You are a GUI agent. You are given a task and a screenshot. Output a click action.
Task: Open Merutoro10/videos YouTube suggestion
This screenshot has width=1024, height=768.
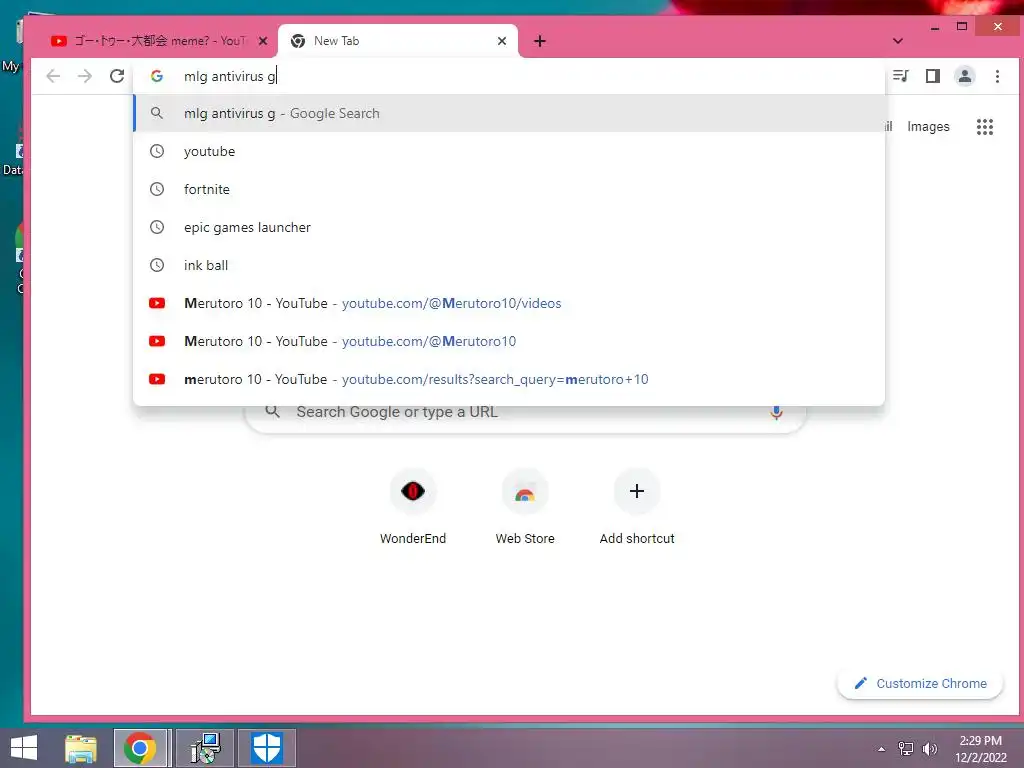tap(509, 303)
